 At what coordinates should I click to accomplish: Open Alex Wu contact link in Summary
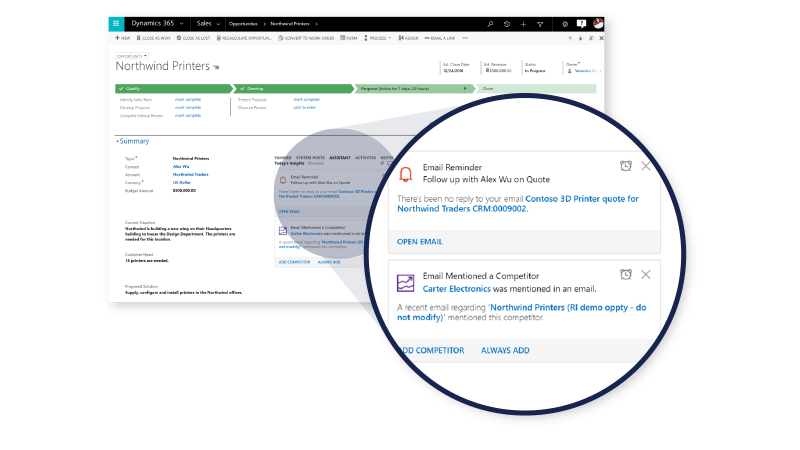click(x=181, y=167)
